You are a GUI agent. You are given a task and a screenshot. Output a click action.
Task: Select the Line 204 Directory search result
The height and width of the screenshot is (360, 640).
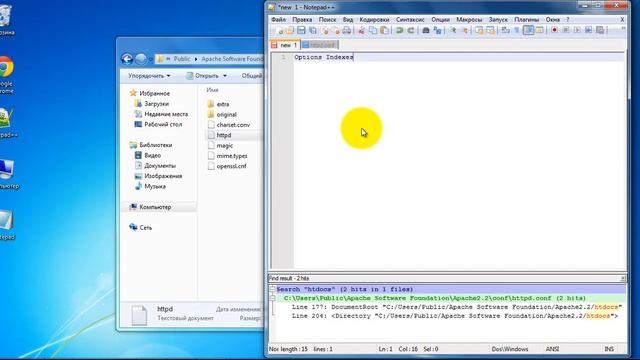455,316
